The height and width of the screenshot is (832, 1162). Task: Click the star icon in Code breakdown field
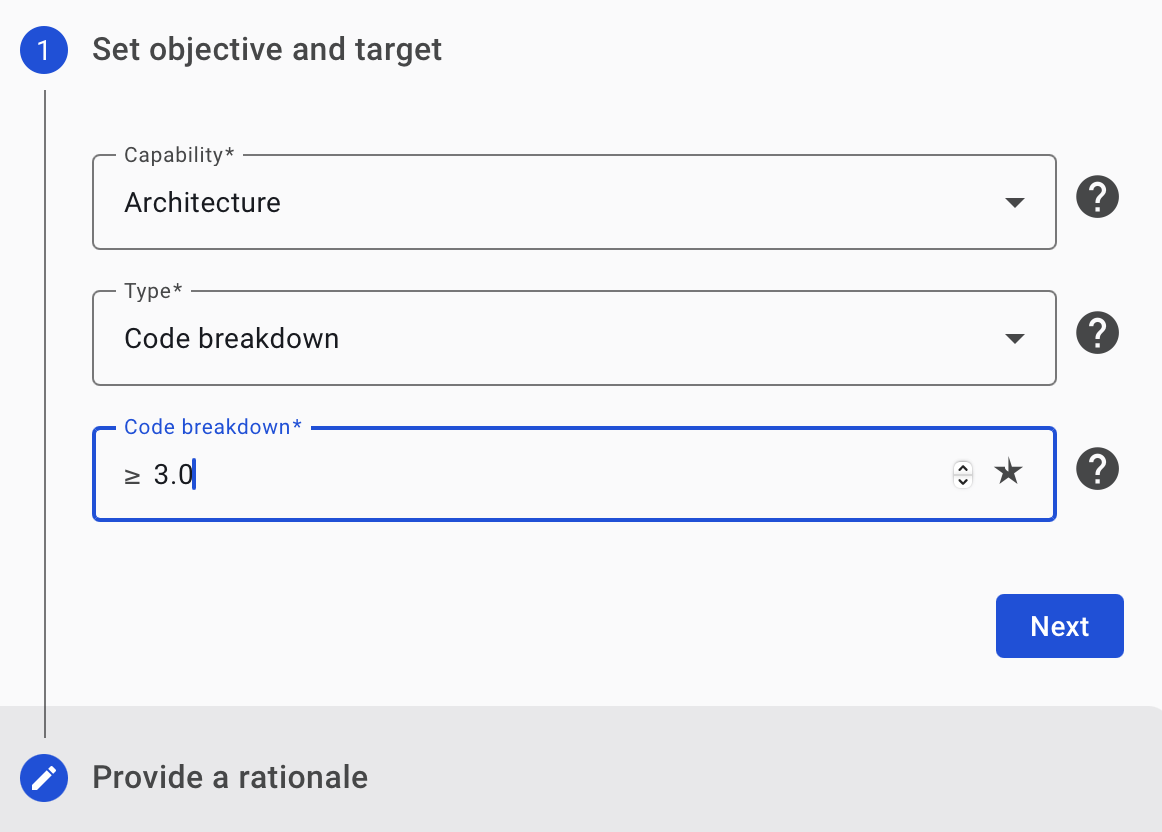[1008, 472]
